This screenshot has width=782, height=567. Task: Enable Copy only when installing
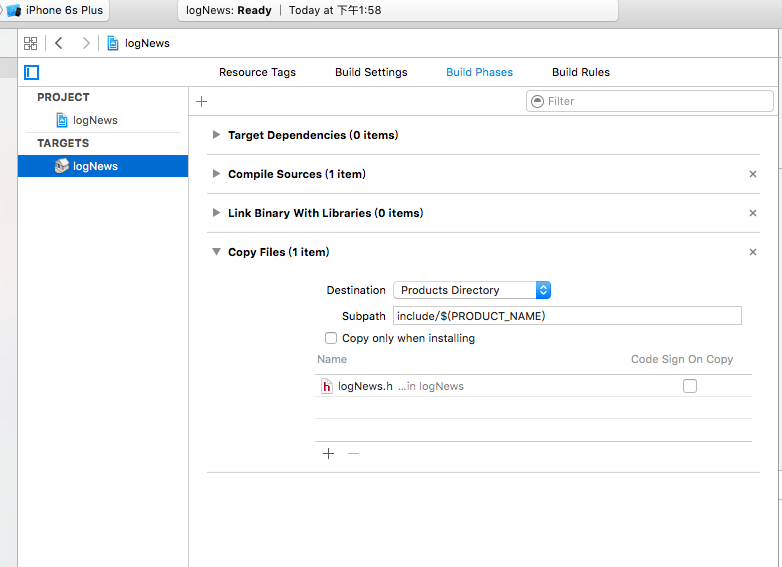click(331, 338)
